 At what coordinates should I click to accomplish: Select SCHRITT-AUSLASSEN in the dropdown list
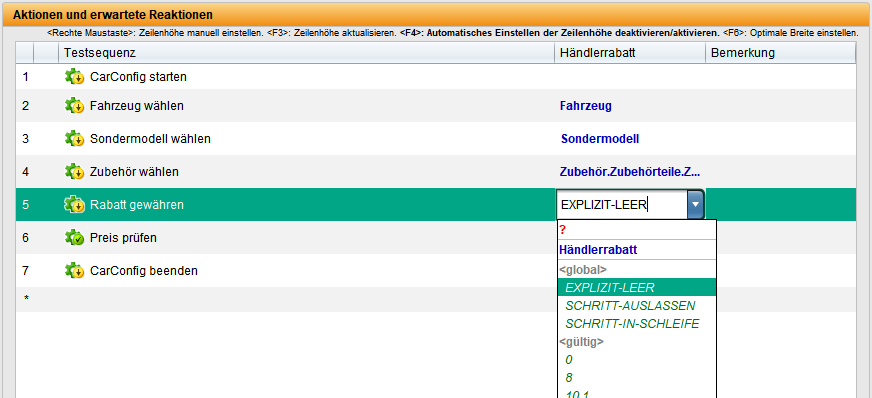[x=637, y=305]
